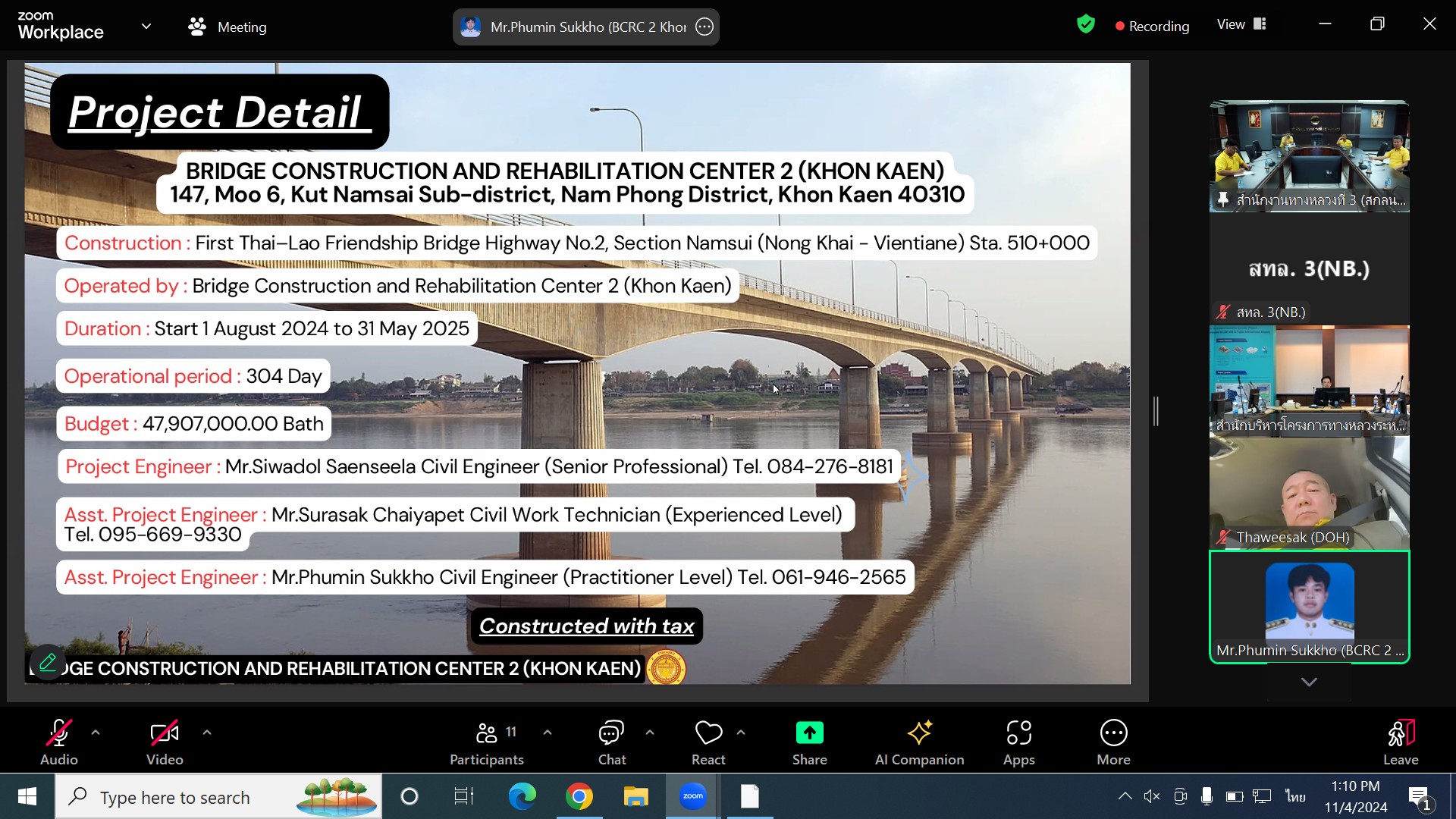
Task: Open AI Companion
Action: [919, 742]
